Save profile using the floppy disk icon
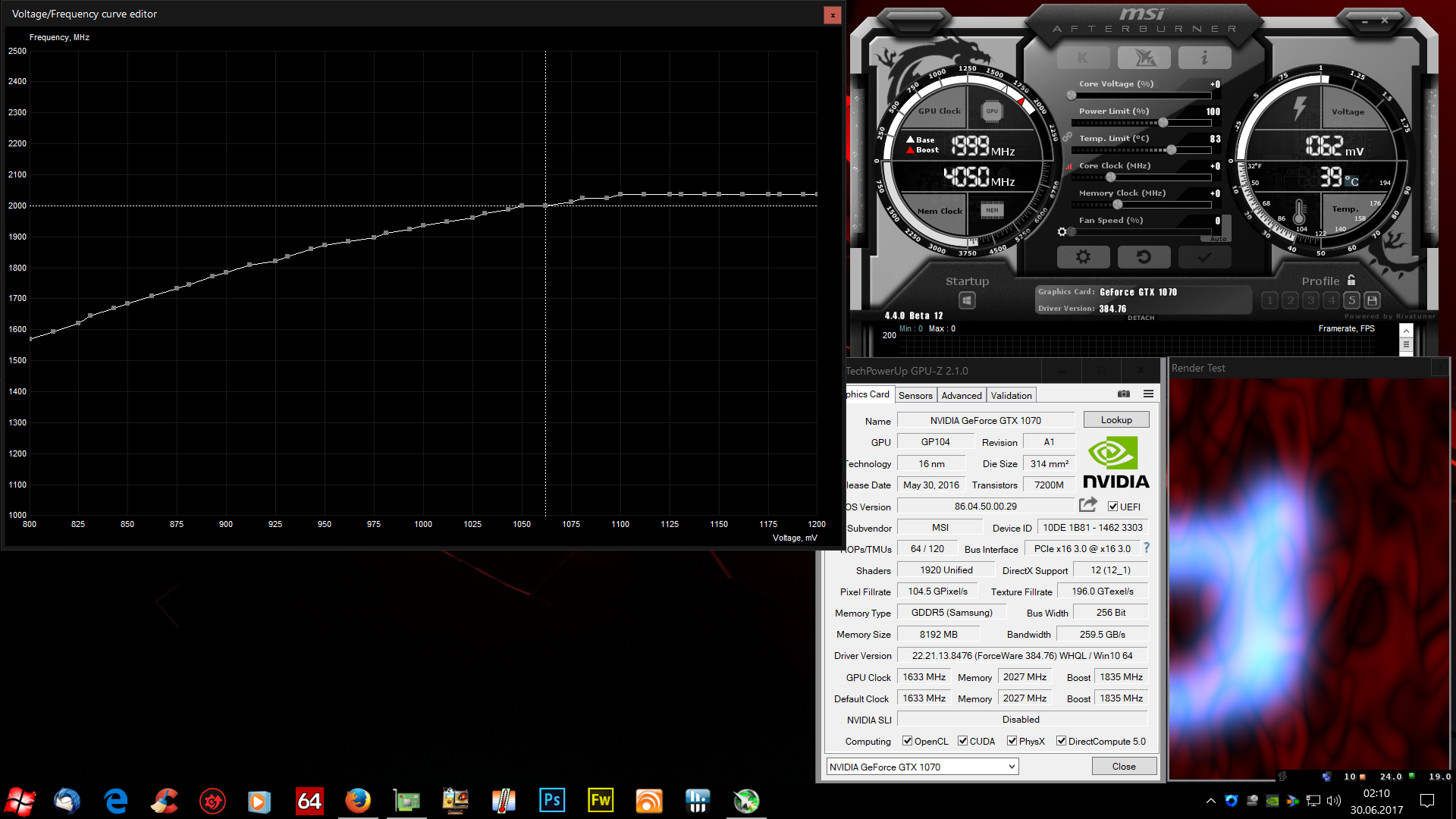The height and width of the screenshot is (819, 1456). [x=1372, y=300]
